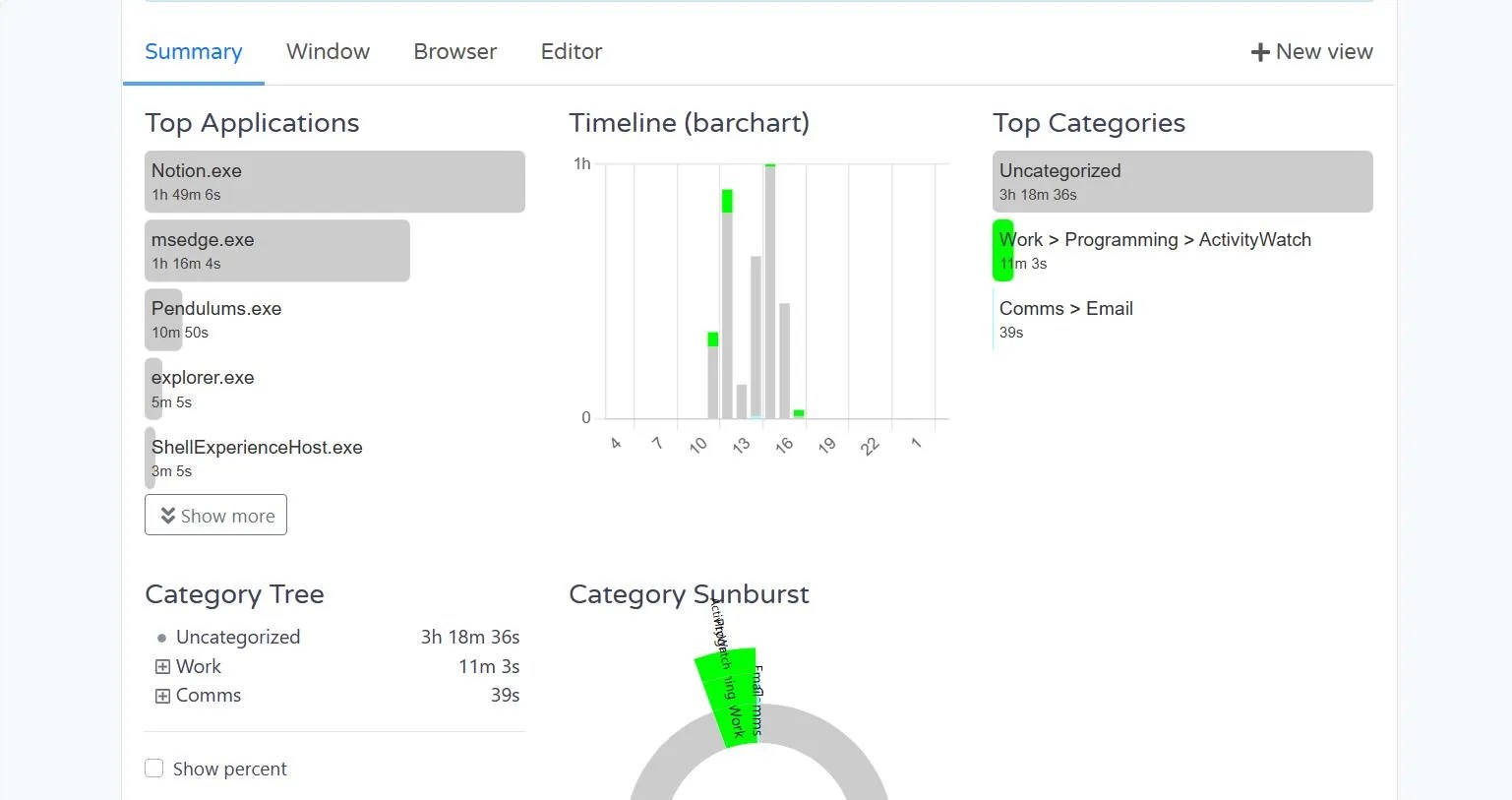Click Show more under Top Applications
This screenshot has height=800, width=1512.
click(215, 515)
